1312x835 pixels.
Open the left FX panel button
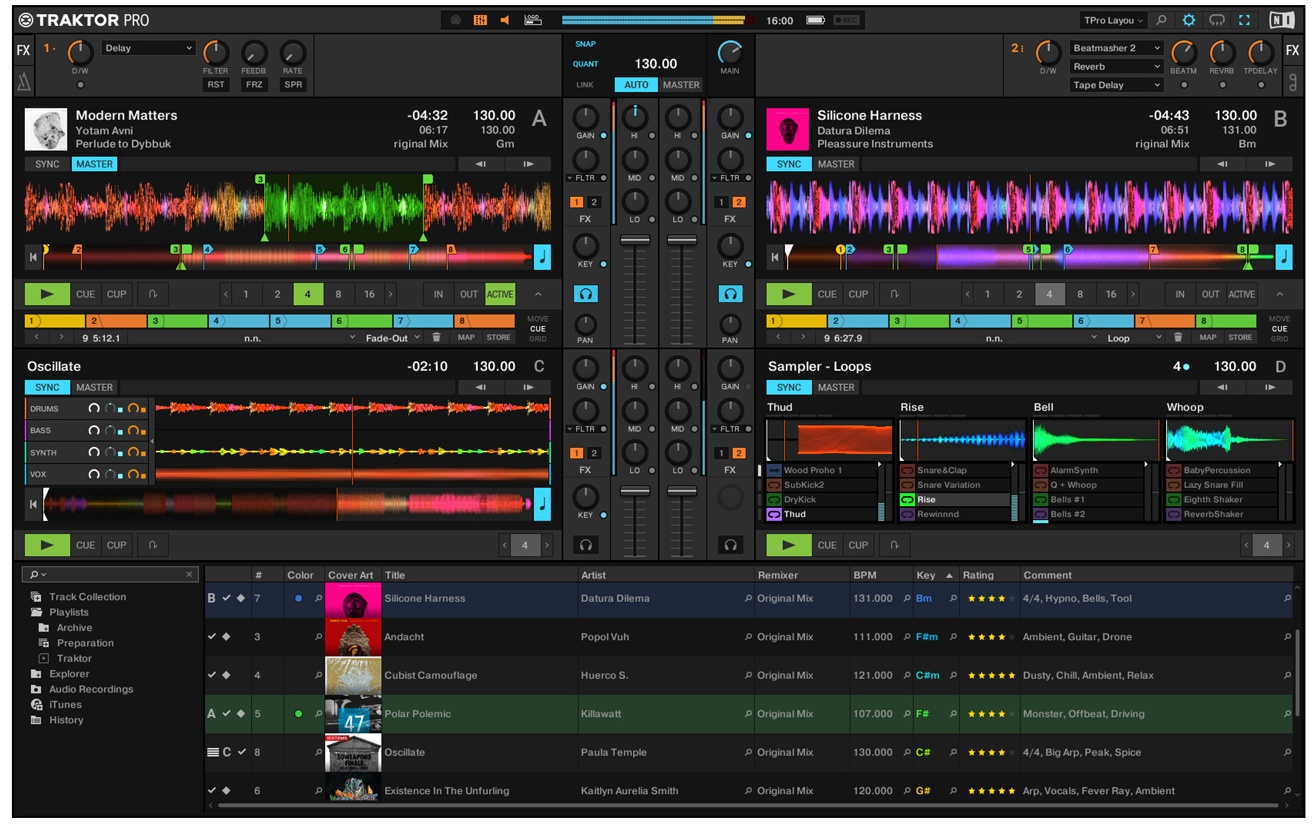[23, 50]
